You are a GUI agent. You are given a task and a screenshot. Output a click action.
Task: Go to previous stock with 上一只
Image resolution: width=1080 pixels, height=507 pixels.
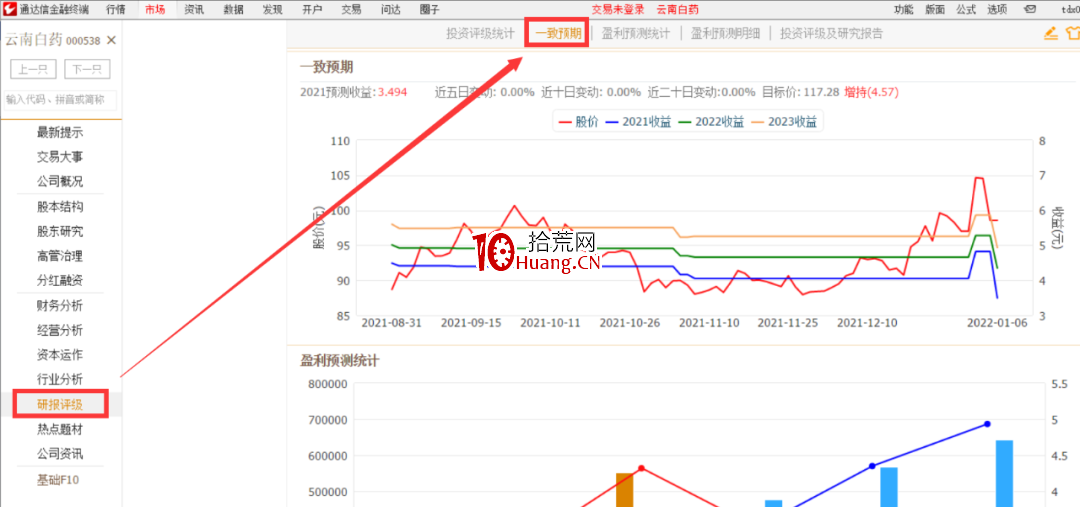coord(33,70)
